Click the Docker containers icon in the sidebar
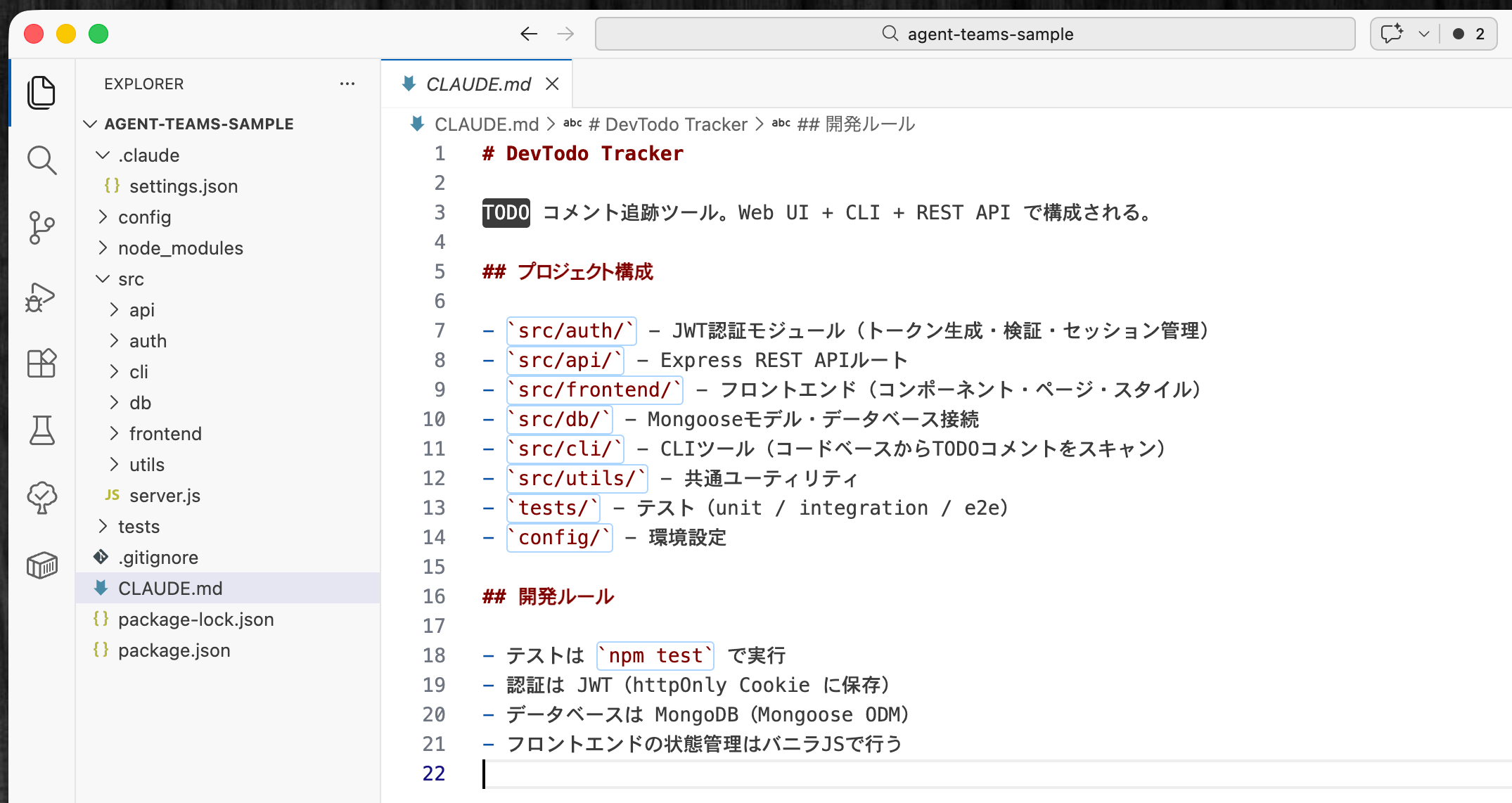Screen dimensions: 1512x803 coord(41,565)
